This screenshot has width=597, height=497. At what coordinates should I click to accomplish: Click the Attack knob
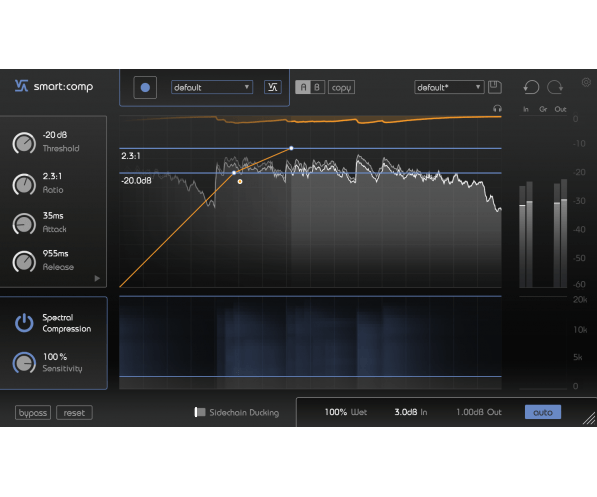coord(24,224)
